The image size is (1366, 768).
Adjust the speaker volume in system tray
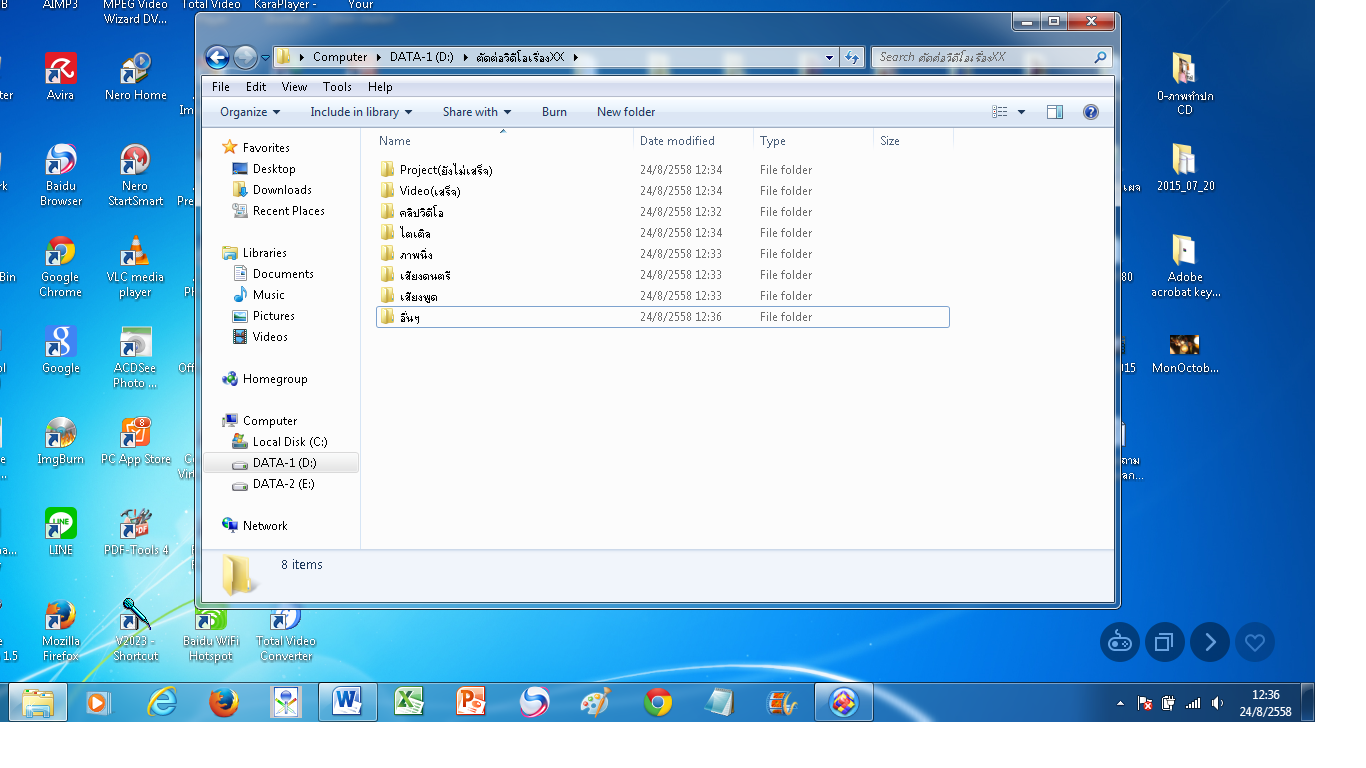click(x=1217, y=702)
